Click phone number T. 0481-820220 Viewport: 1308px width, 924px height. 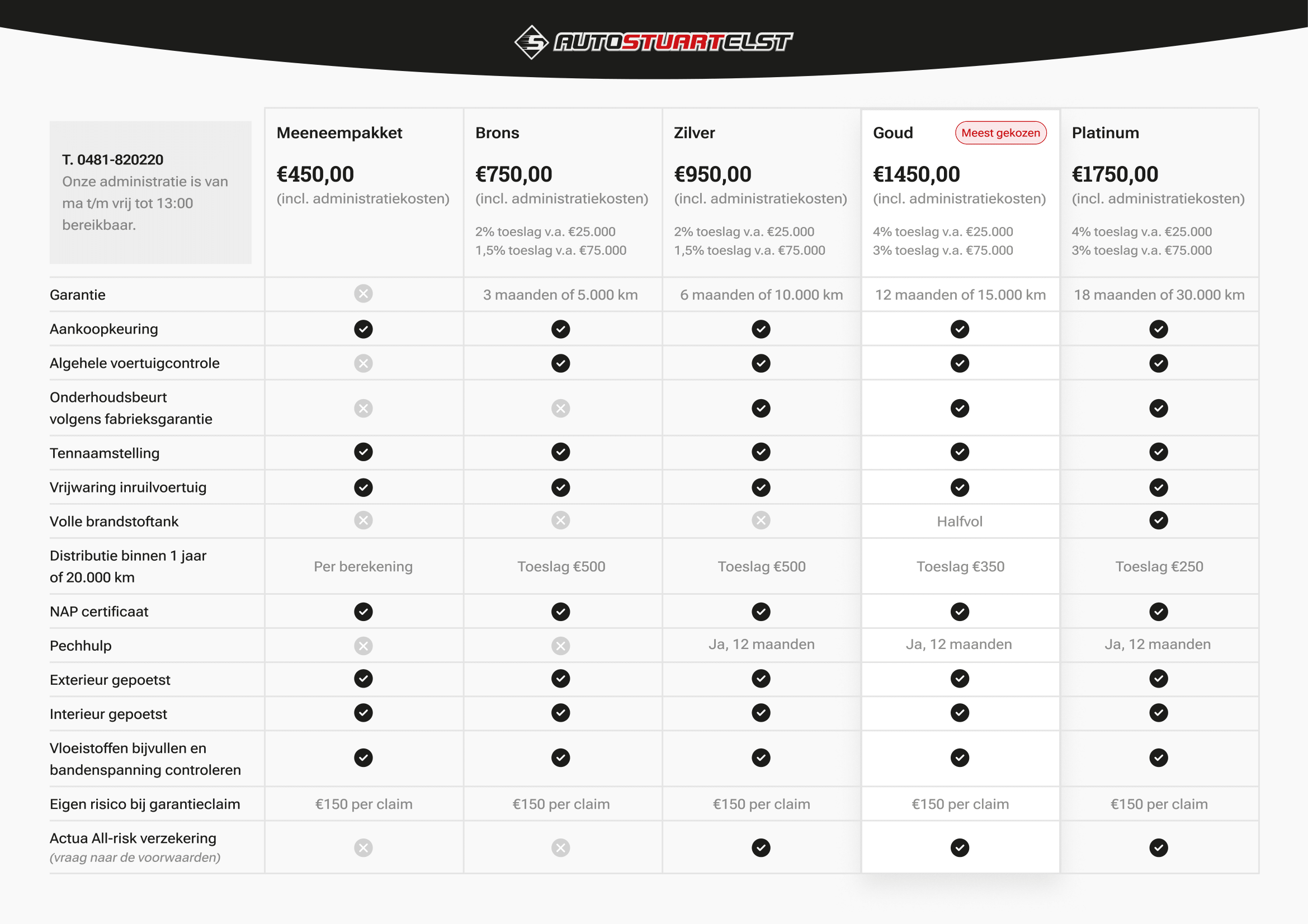tap(112, 159)
